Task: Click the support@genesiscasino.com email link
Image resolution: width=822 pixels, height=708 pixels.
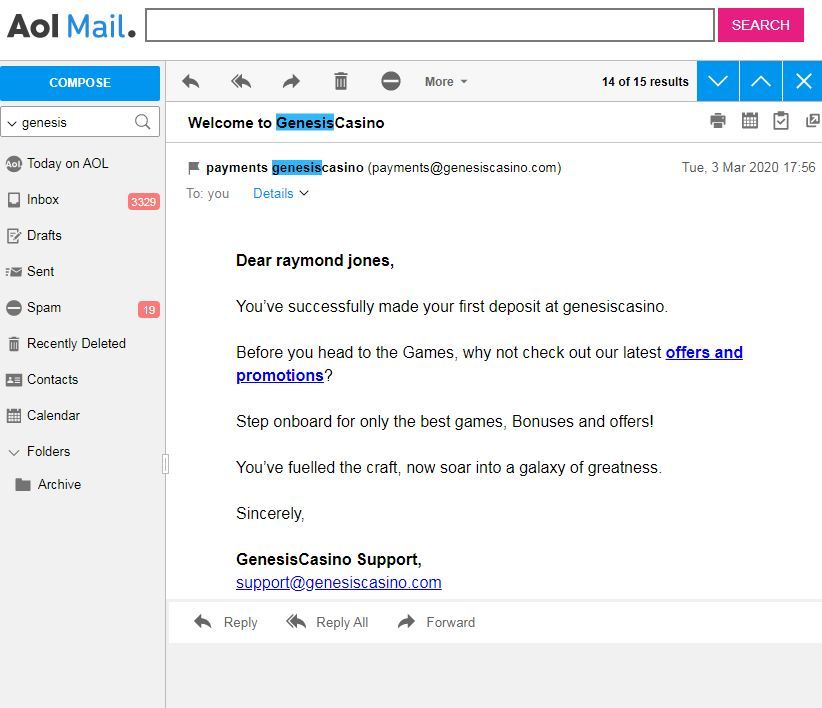Action: [339, 582]
